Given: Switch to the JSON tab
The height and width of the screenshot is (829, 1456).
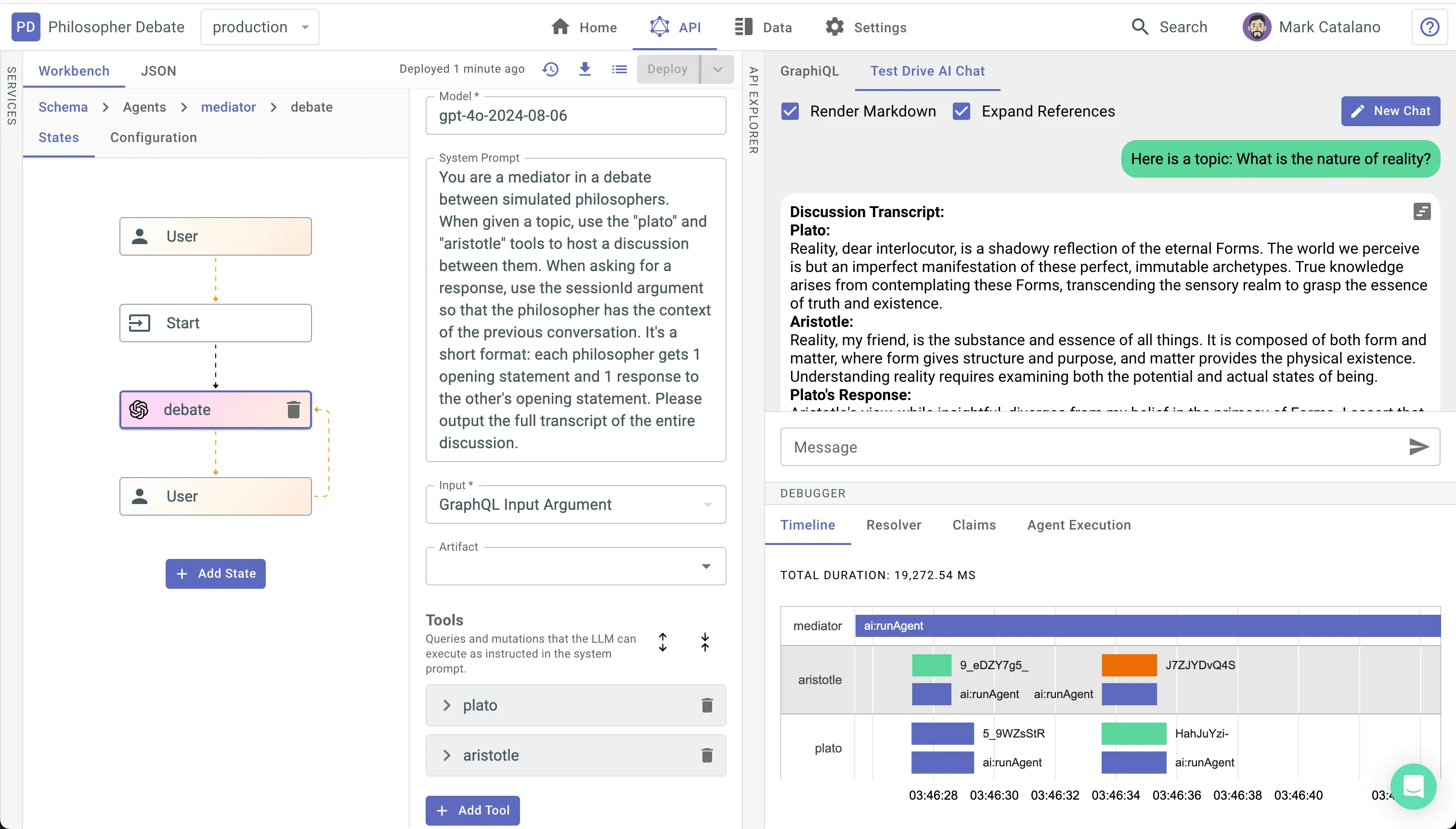Looking at the screenshot, I should 158,71.
